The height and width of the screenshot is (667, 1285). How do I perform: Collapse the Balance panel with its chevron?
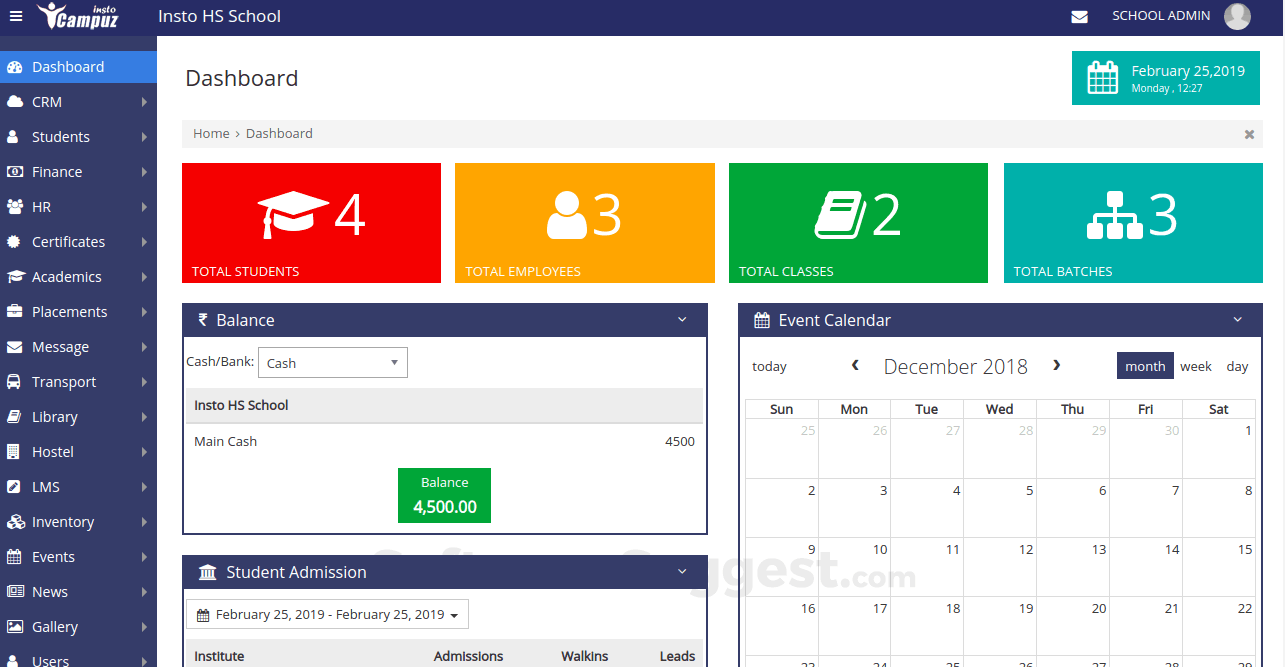(x=683, y=319)
